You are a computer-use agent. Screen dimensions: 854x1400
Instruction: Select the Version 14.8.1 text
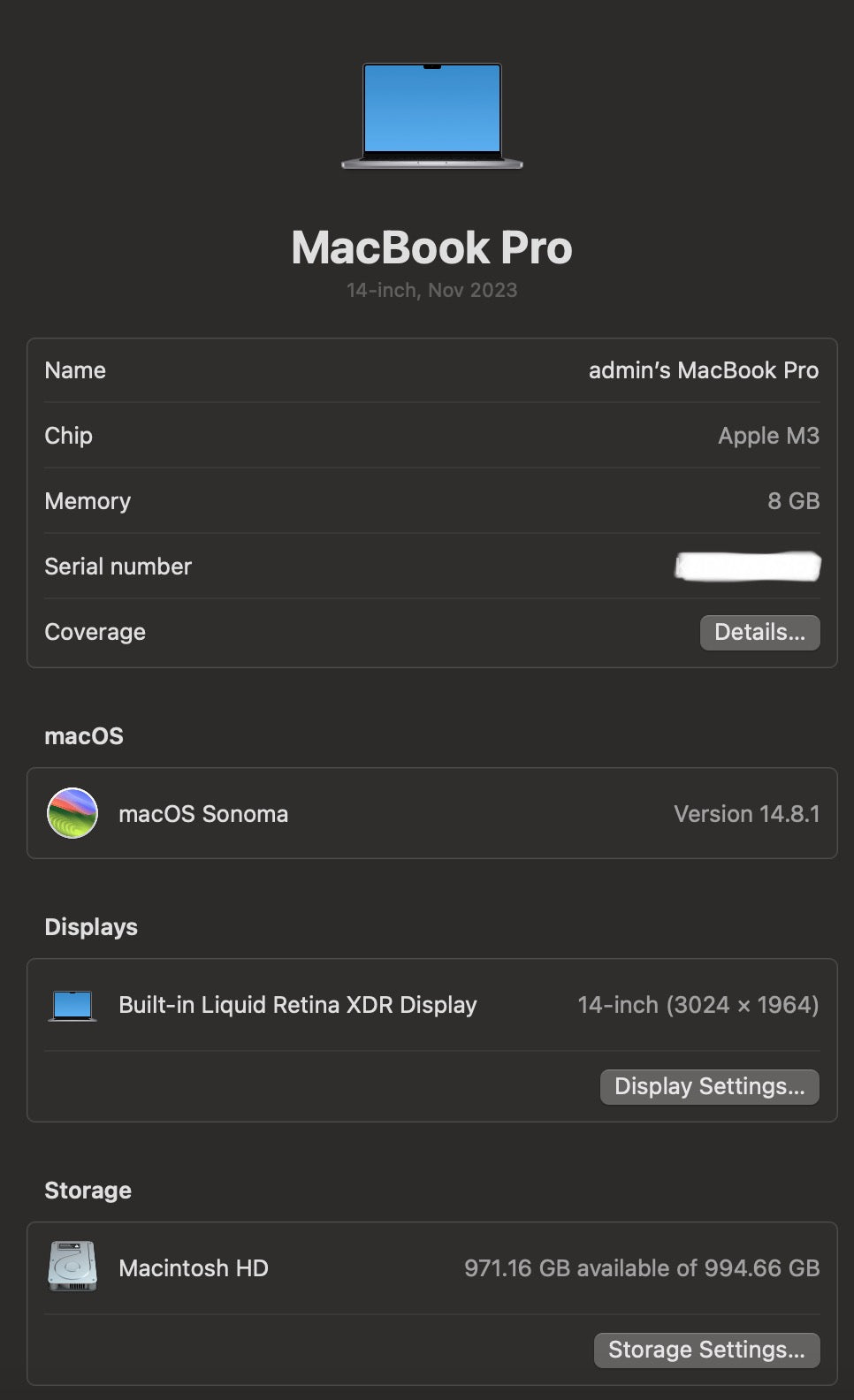point(746,814)
